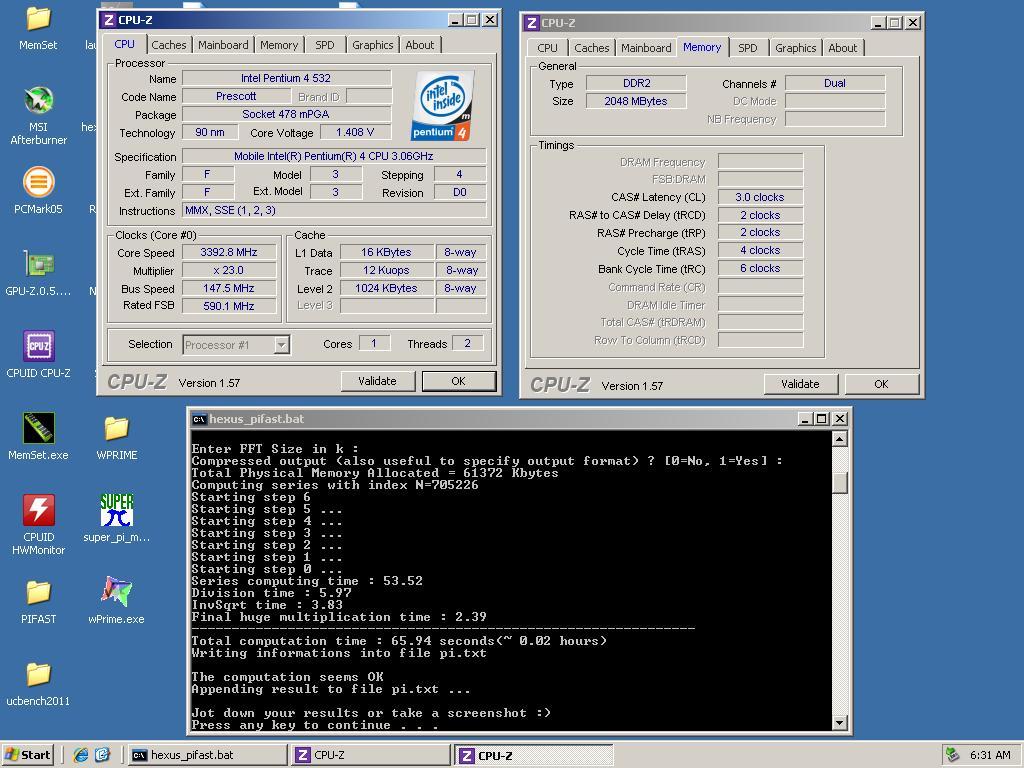Open the ucbench2011 folder

tap(38, 683)
